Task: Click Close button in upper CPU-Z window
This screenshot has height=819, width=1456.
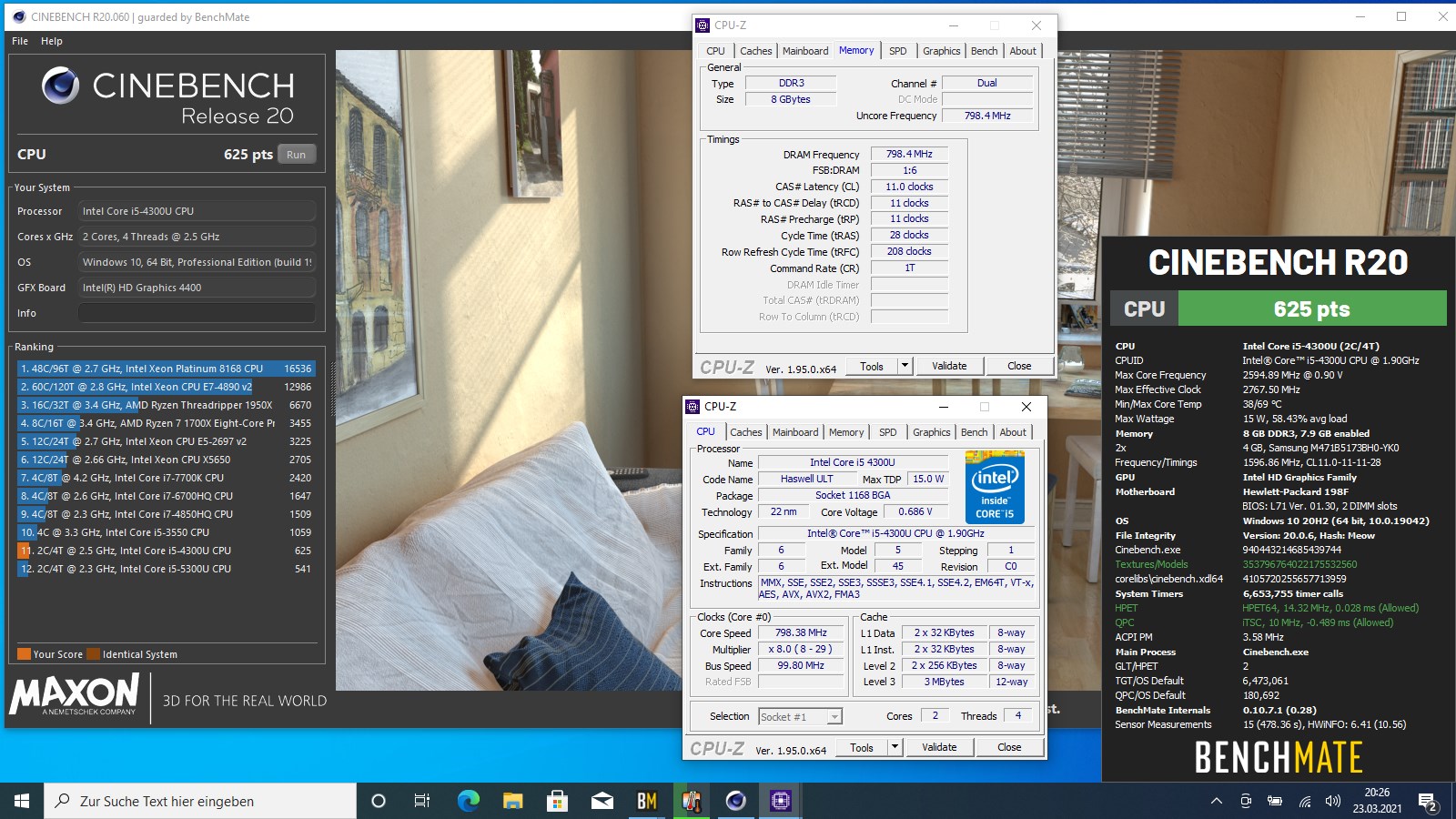Action: 1019,366
